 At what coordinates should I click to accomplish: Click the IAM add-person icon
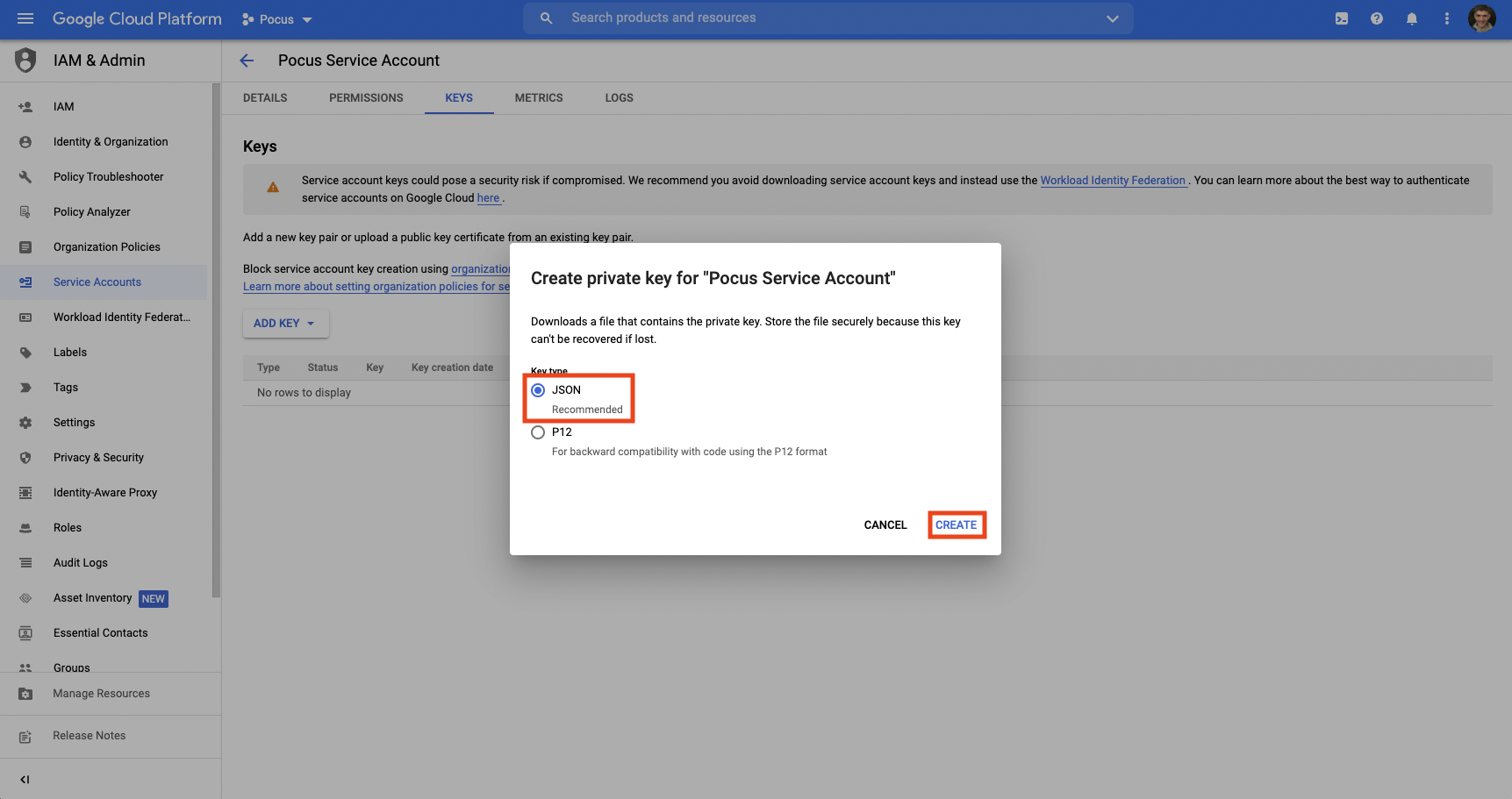(25, 107)
